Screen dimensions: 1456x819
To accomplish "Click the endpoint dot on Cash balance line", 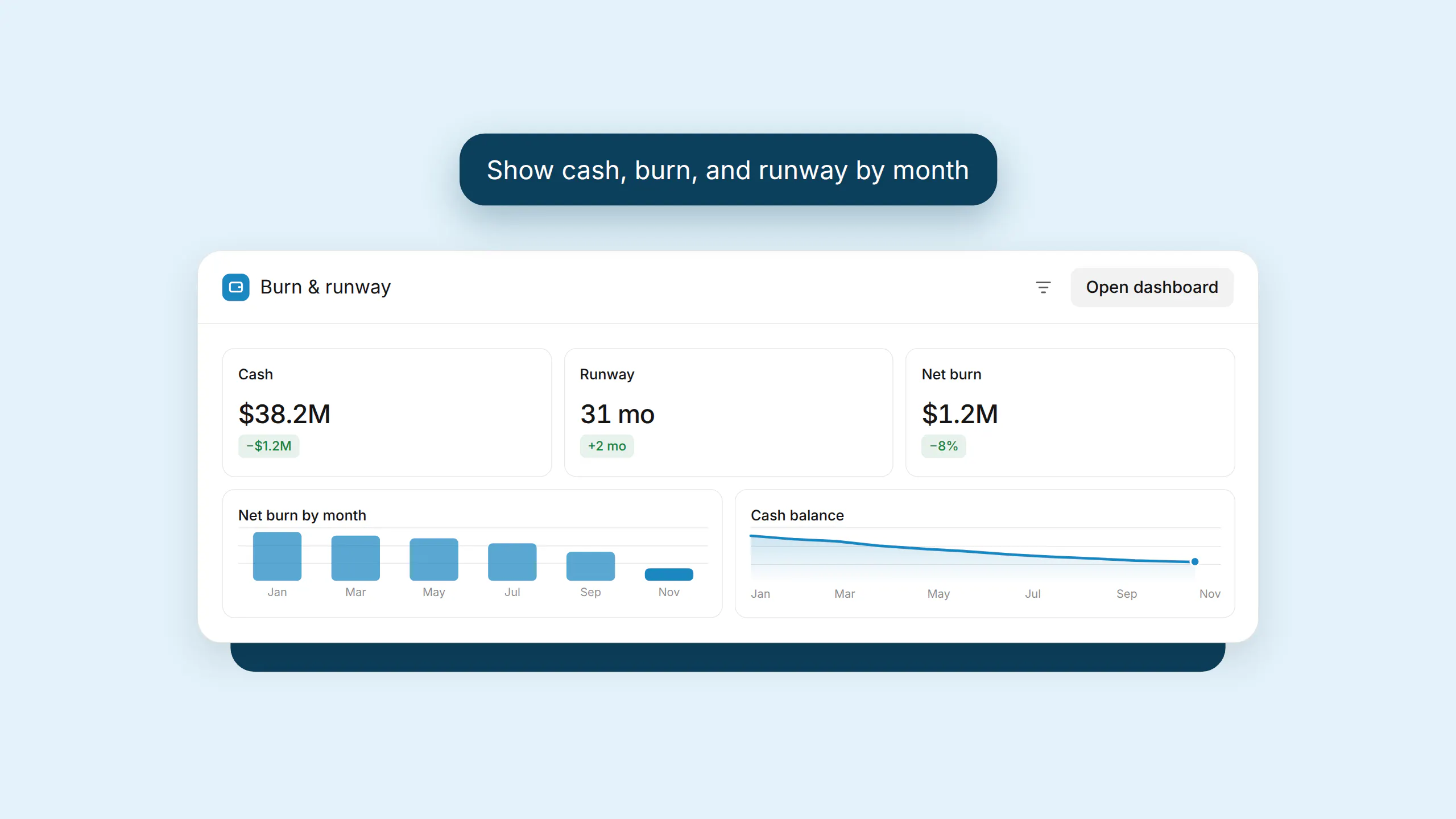I will [x=1195, y=562].
